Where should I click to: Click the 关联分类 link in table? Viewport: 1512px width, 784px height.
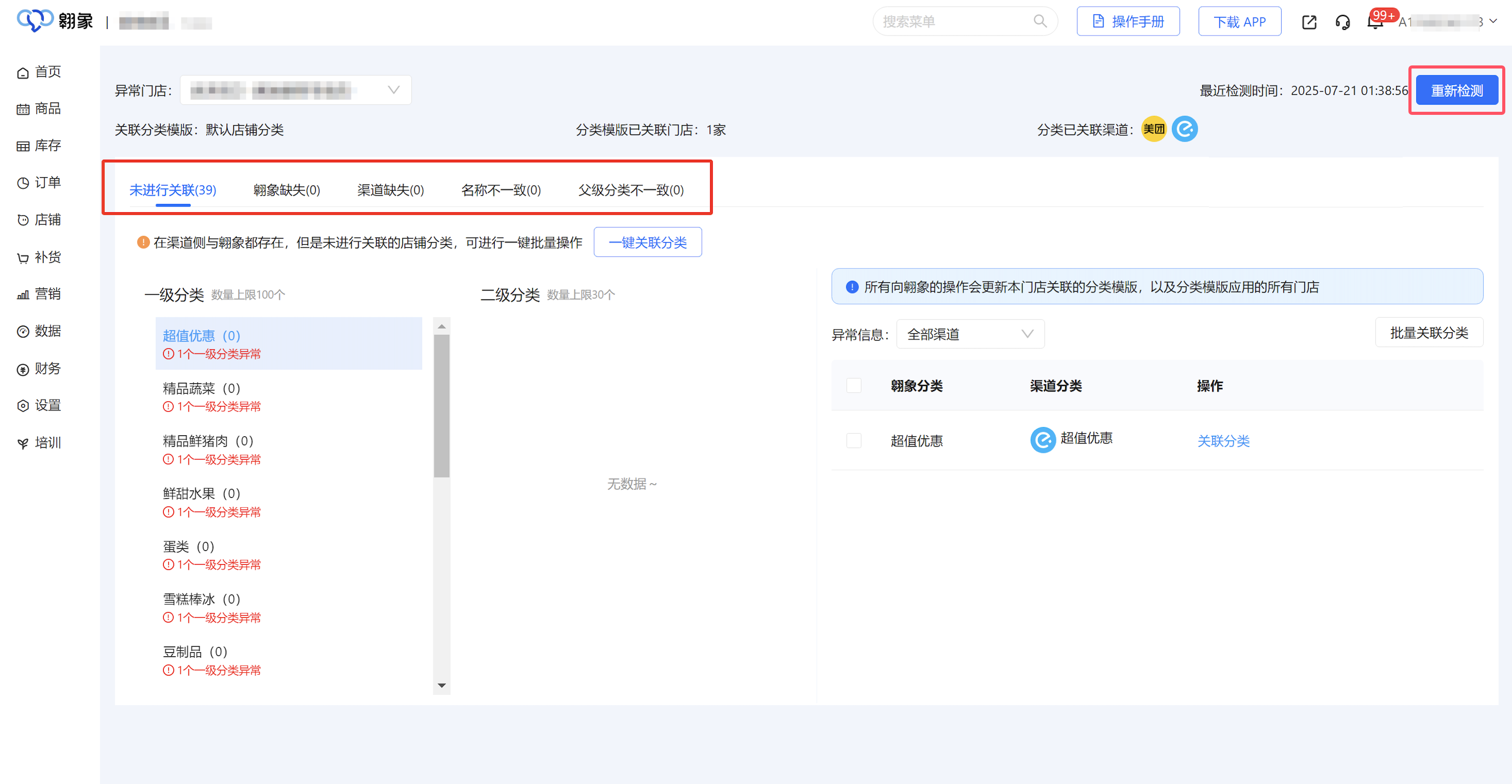(x=1223, y=441)
